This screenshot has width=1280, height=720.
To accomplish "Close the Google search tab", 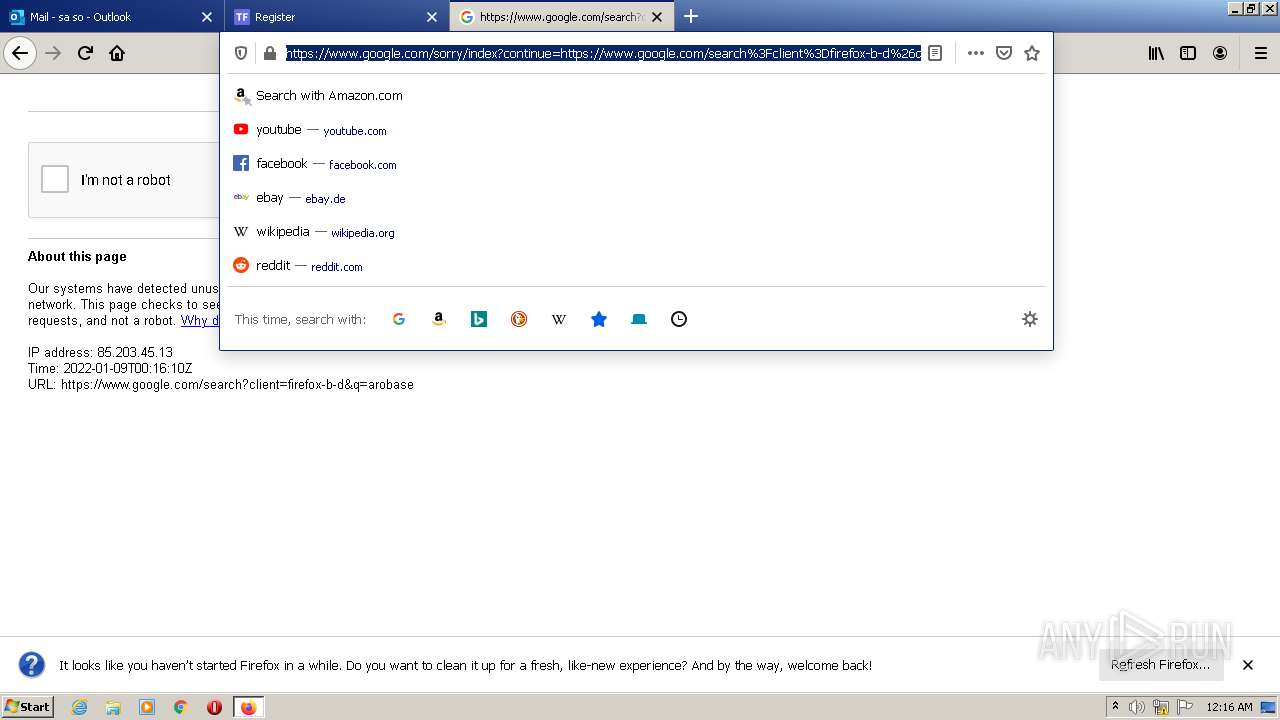I will 657,17.
